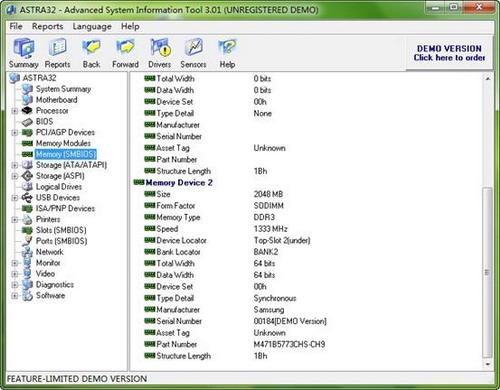Expand the Software node
The height and width of the screenshot is (390, 500).
(x=14, y=296)
